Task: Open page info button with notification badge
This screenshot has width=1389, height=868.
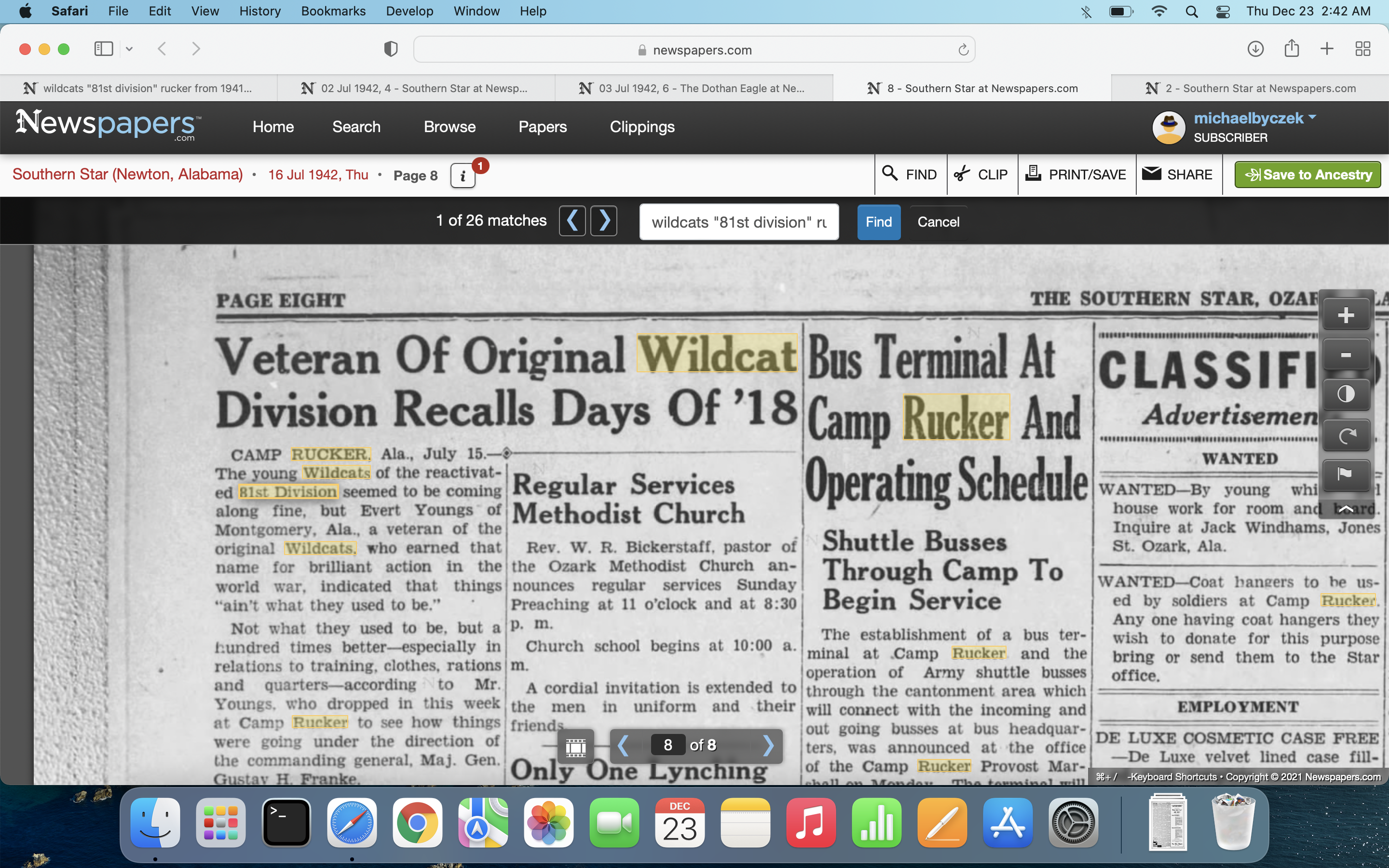Action: click(463, 176)
